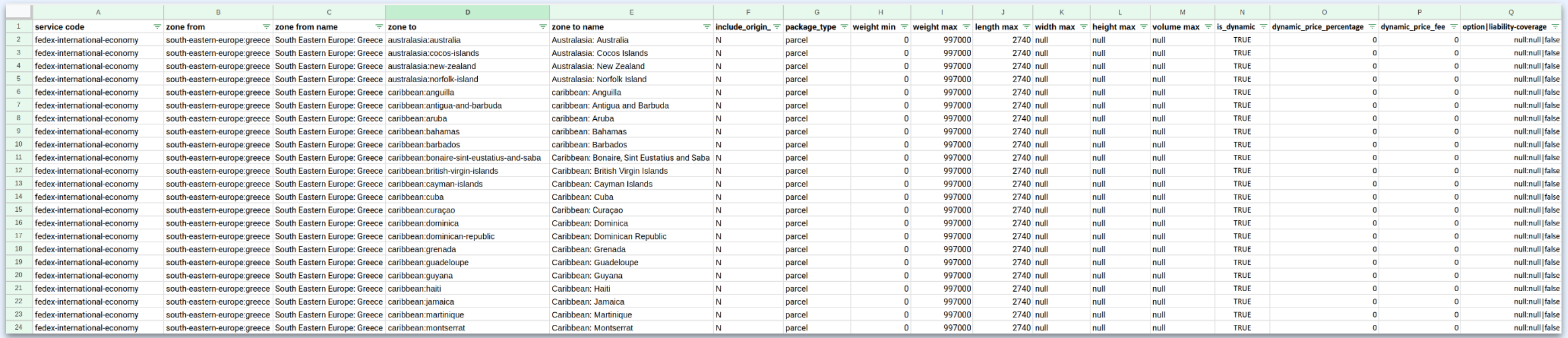Click the weight max filter icon
Image resolution: width=1568 pixels, height=338 pixels.
point(966,27)
